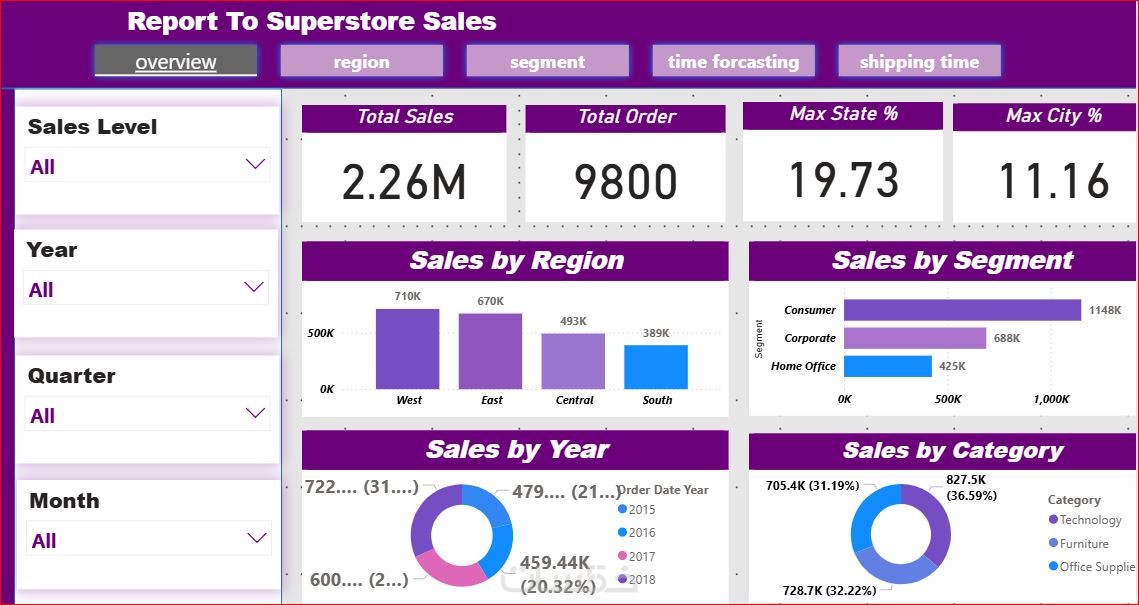Click the Total Sales 2.26M card
The image size is (1139, 605).
[404, 180]
